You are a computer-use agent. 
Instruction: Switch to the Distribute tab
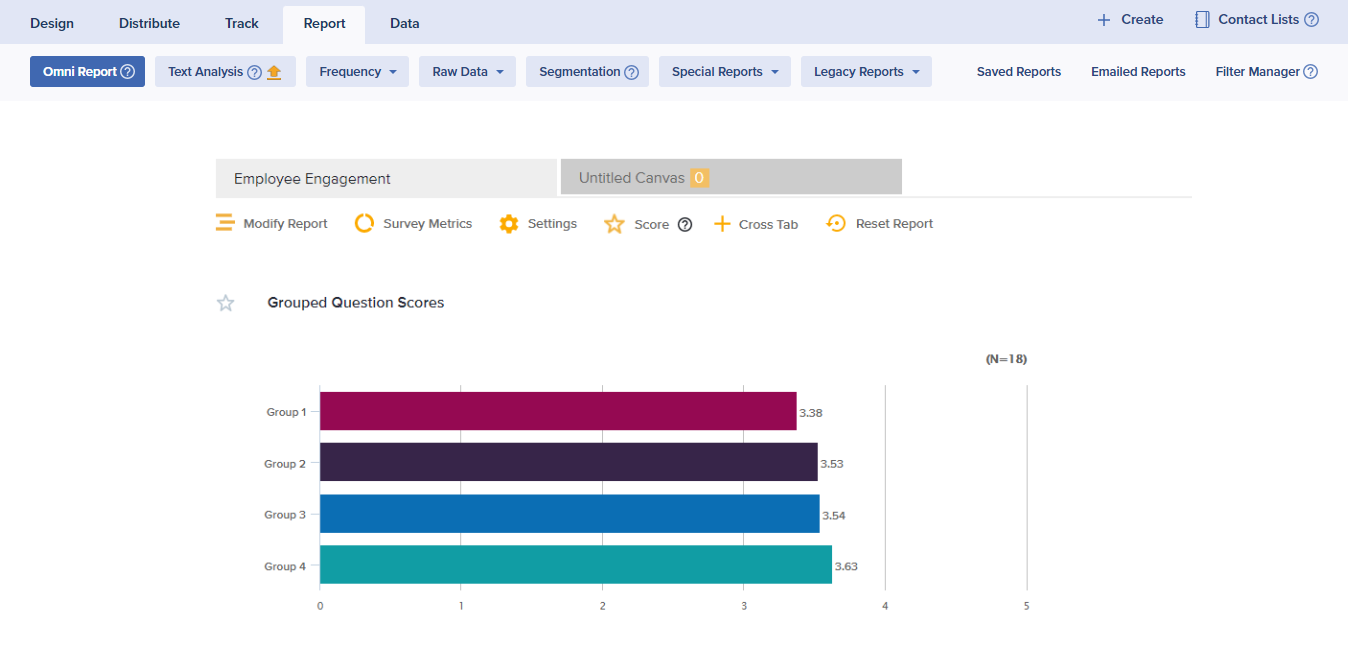[149, 23]
